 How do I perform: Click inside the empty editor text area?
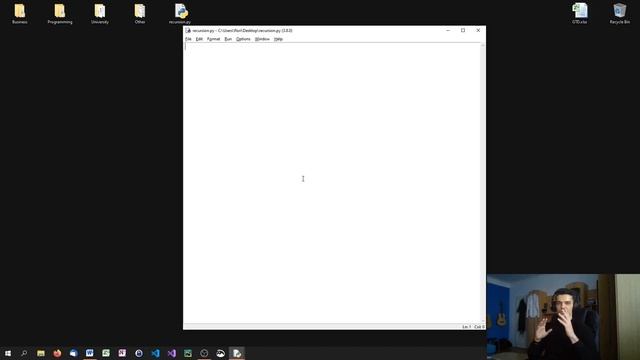[332, 183]
